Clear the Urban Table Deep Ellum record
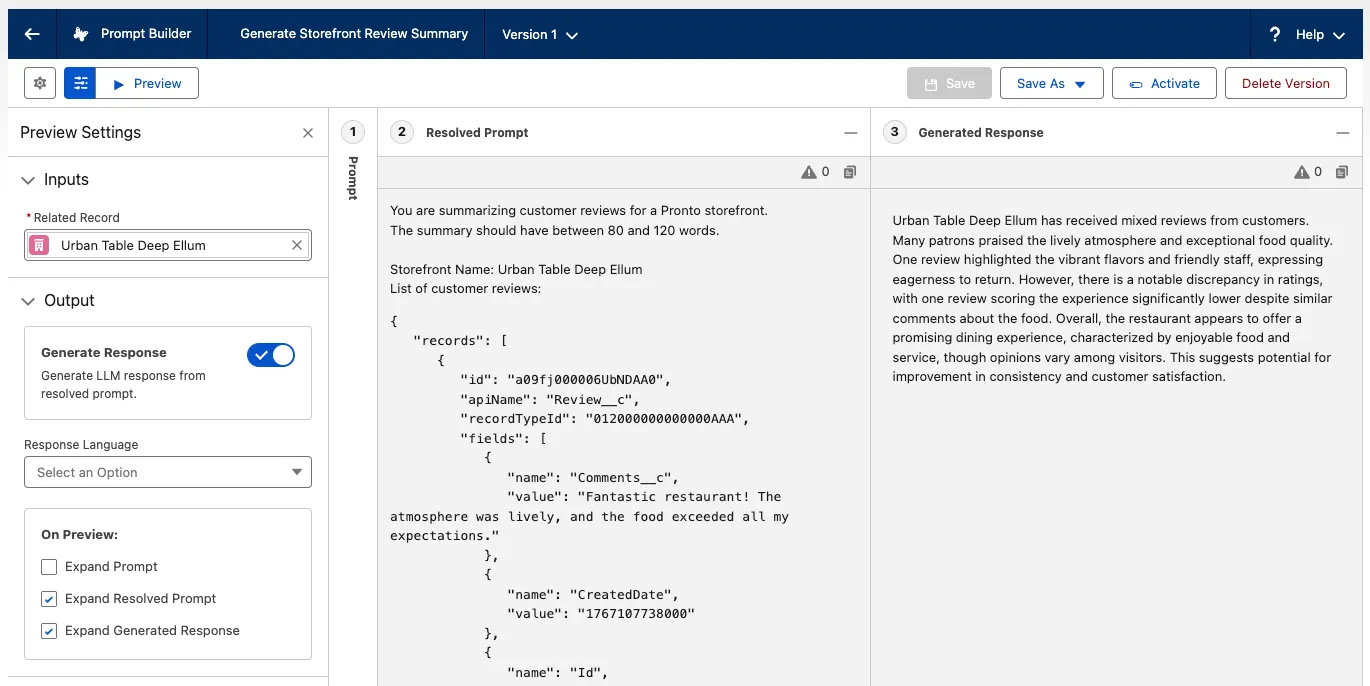1370x686 pixels. click(x=297, y=245)
